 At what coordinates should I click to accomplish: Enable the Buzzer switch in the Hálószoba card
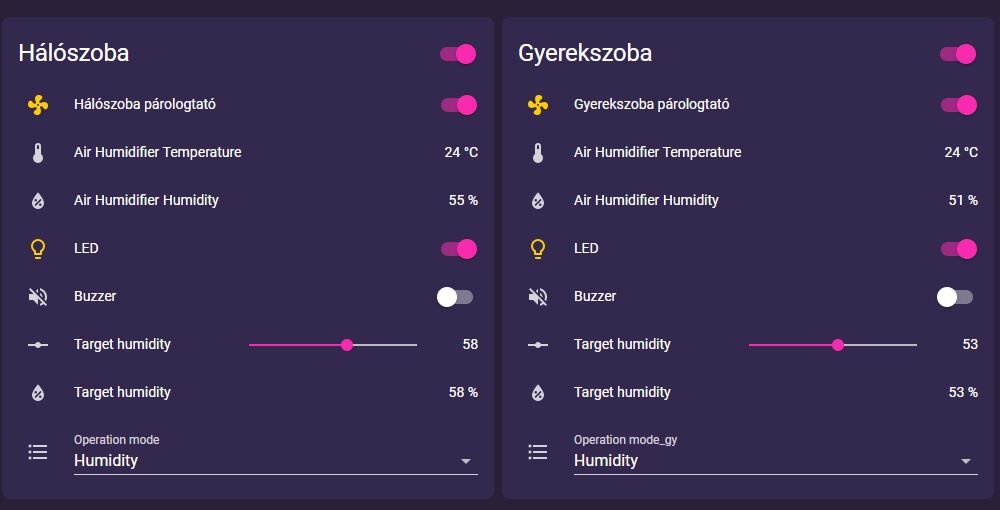[455, 297]
